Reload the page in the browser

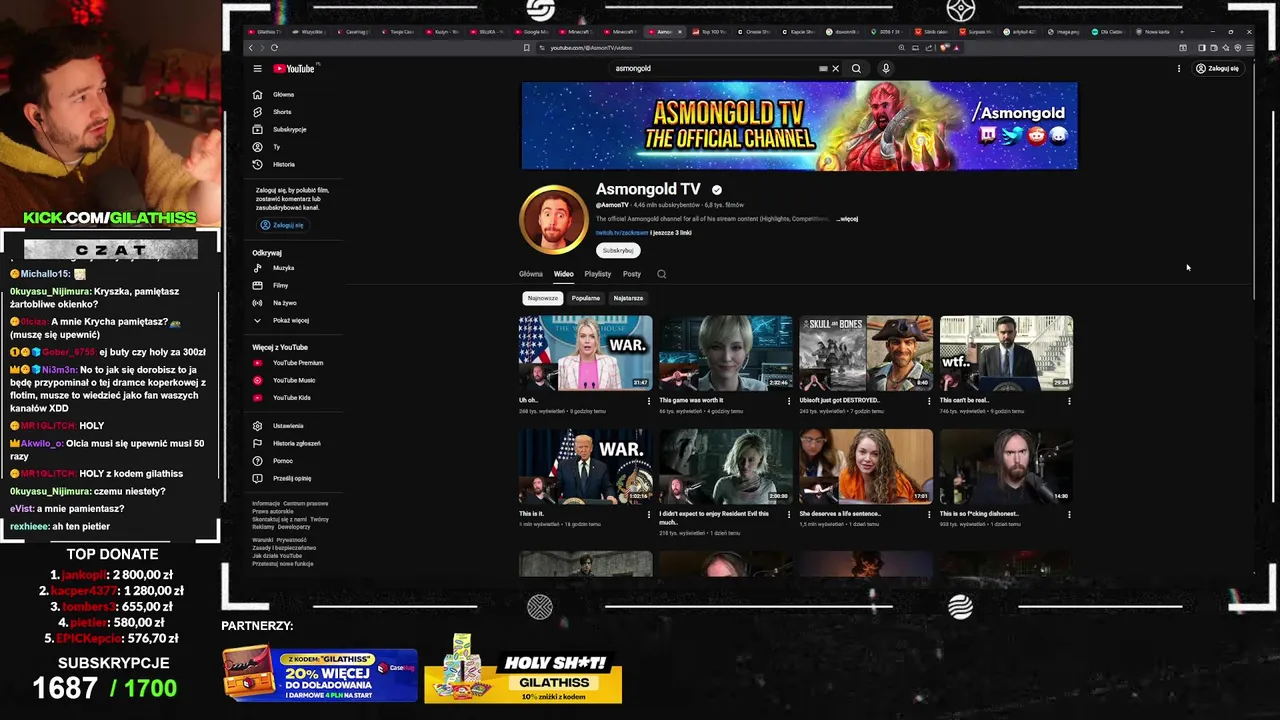[274, 48]
